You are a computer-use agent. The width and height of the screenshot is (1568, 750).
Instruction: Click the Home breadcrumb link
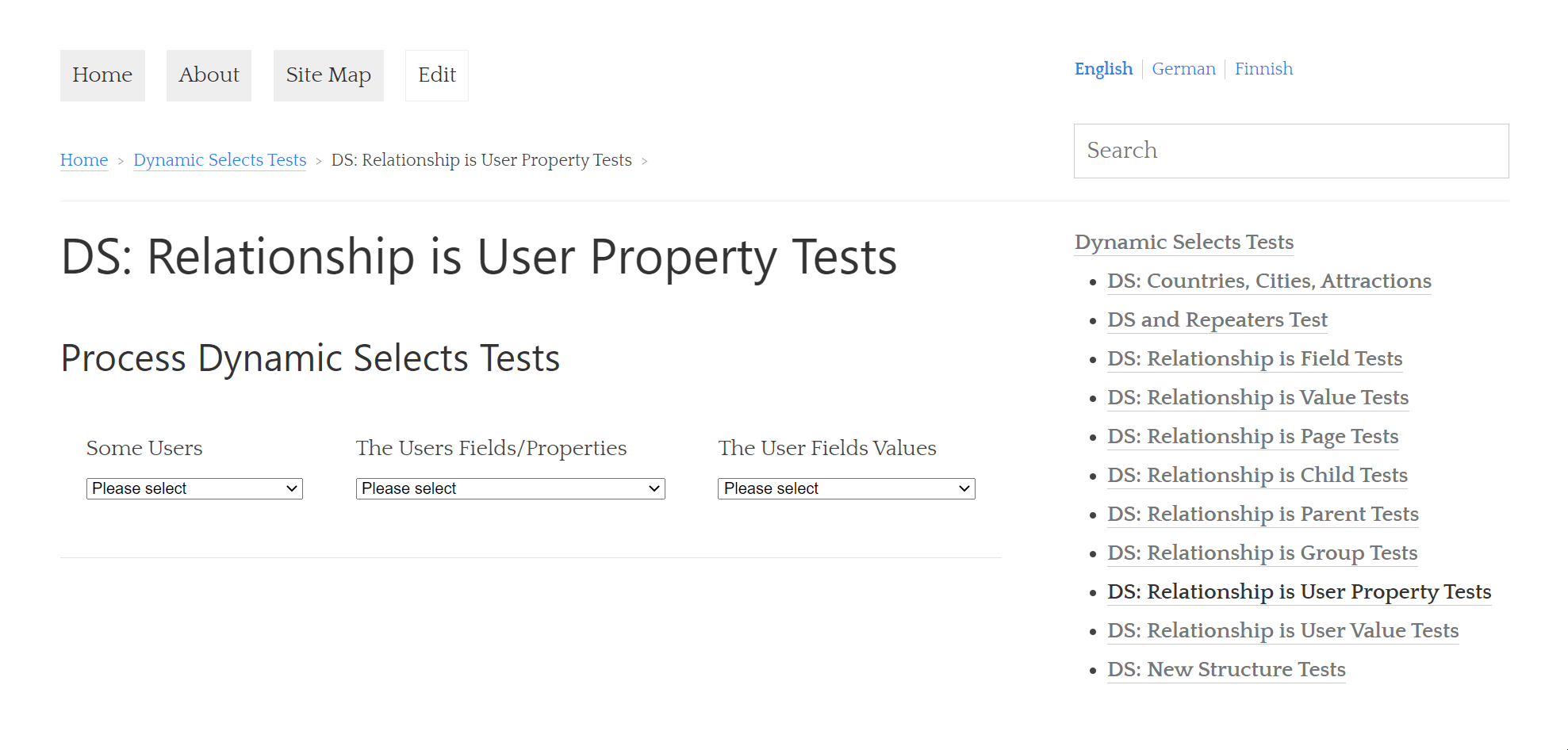click(84, 160)
